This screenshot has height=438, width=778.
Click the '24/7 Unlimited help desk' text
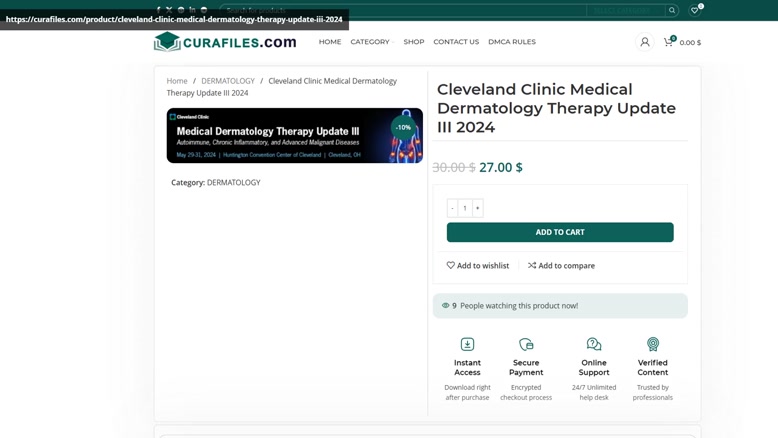pyautogui.click(x=594, y=392)
